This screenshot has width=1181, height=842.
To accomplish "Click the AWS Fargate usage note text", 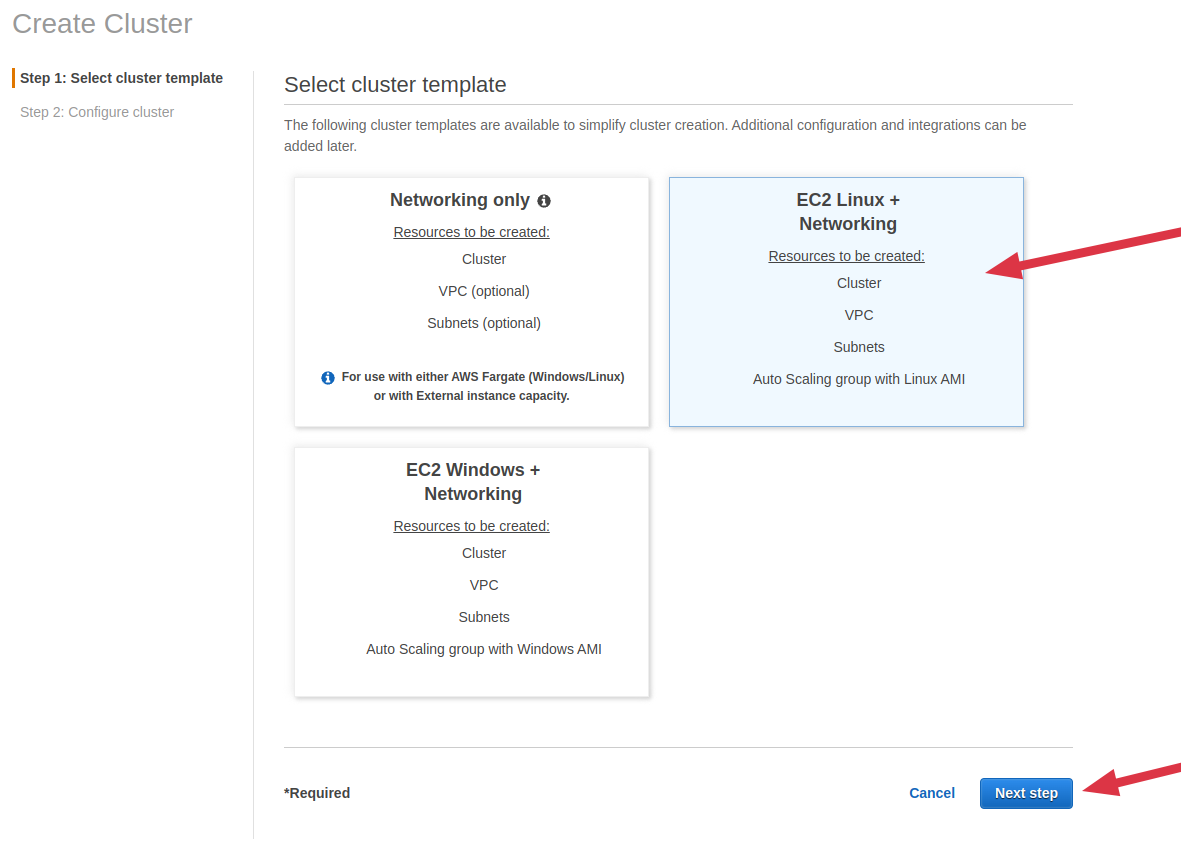I will pos(482,386).
